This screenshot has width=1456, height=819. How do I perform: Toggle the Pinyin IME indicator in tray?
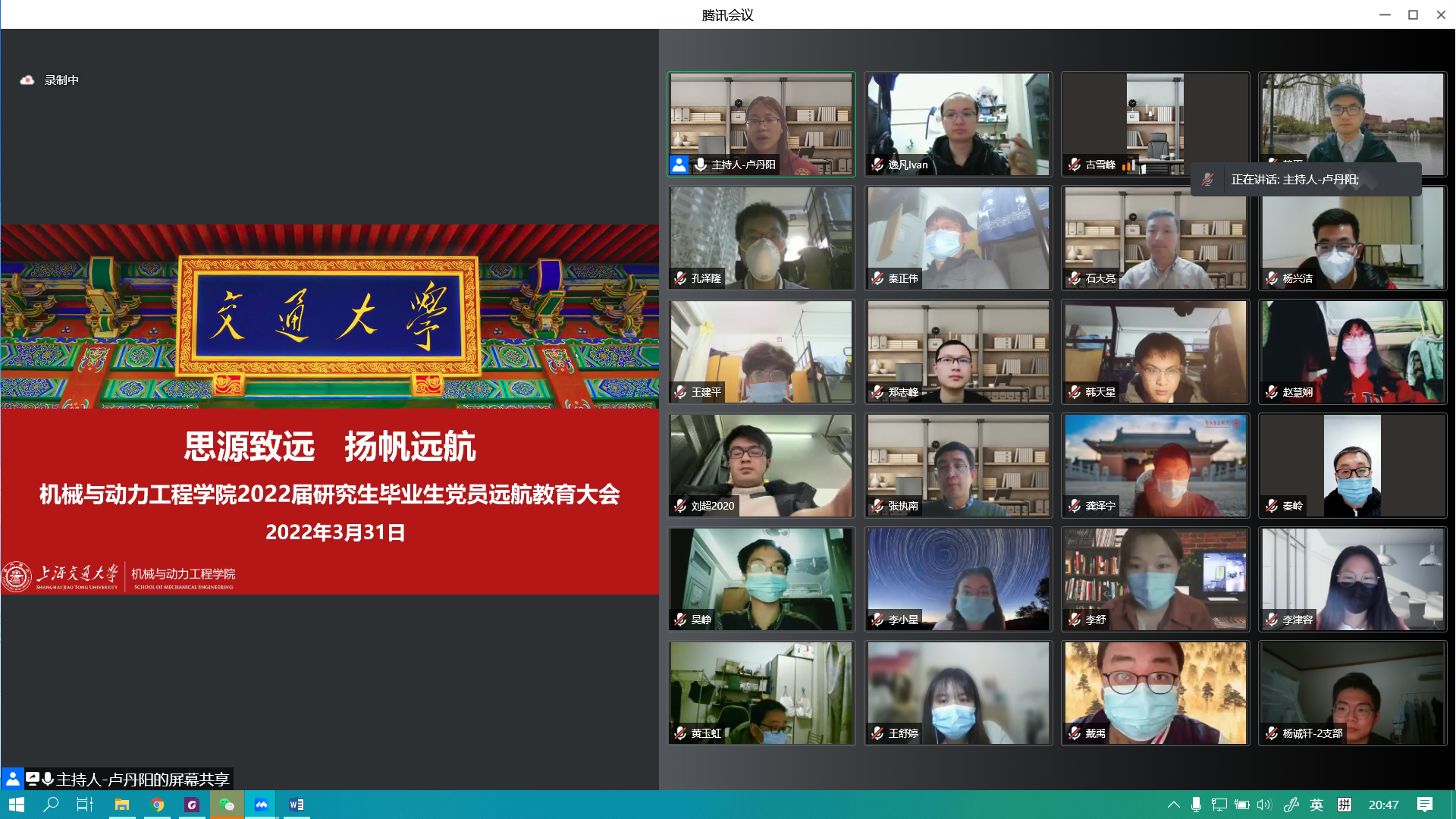coord(1345,805)
